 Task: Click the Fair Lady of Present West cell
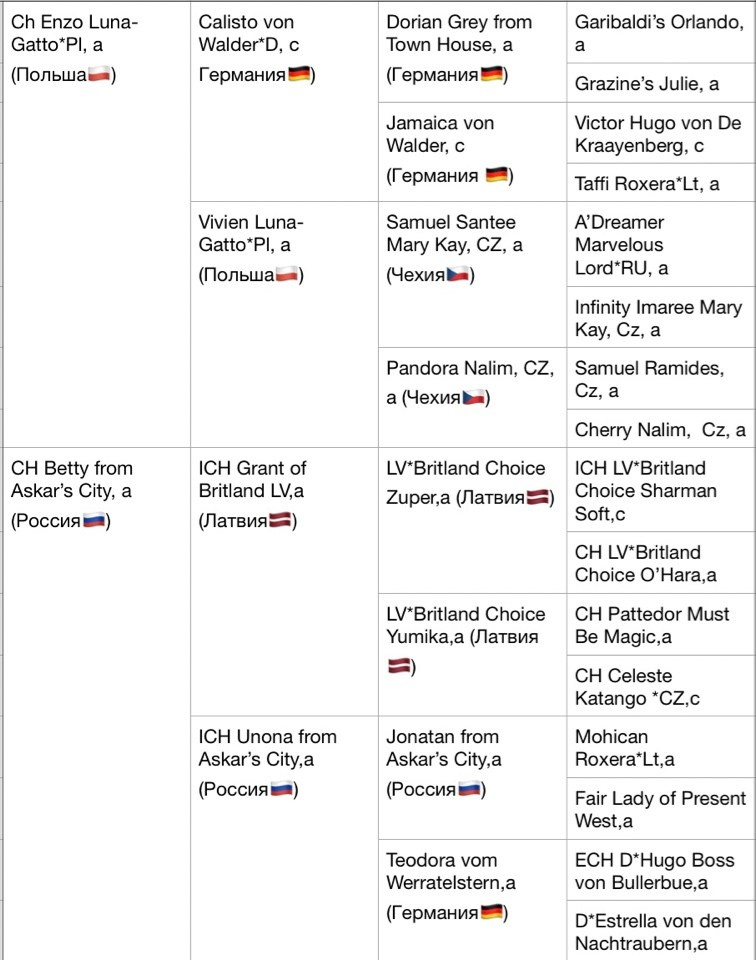[660, 809]
